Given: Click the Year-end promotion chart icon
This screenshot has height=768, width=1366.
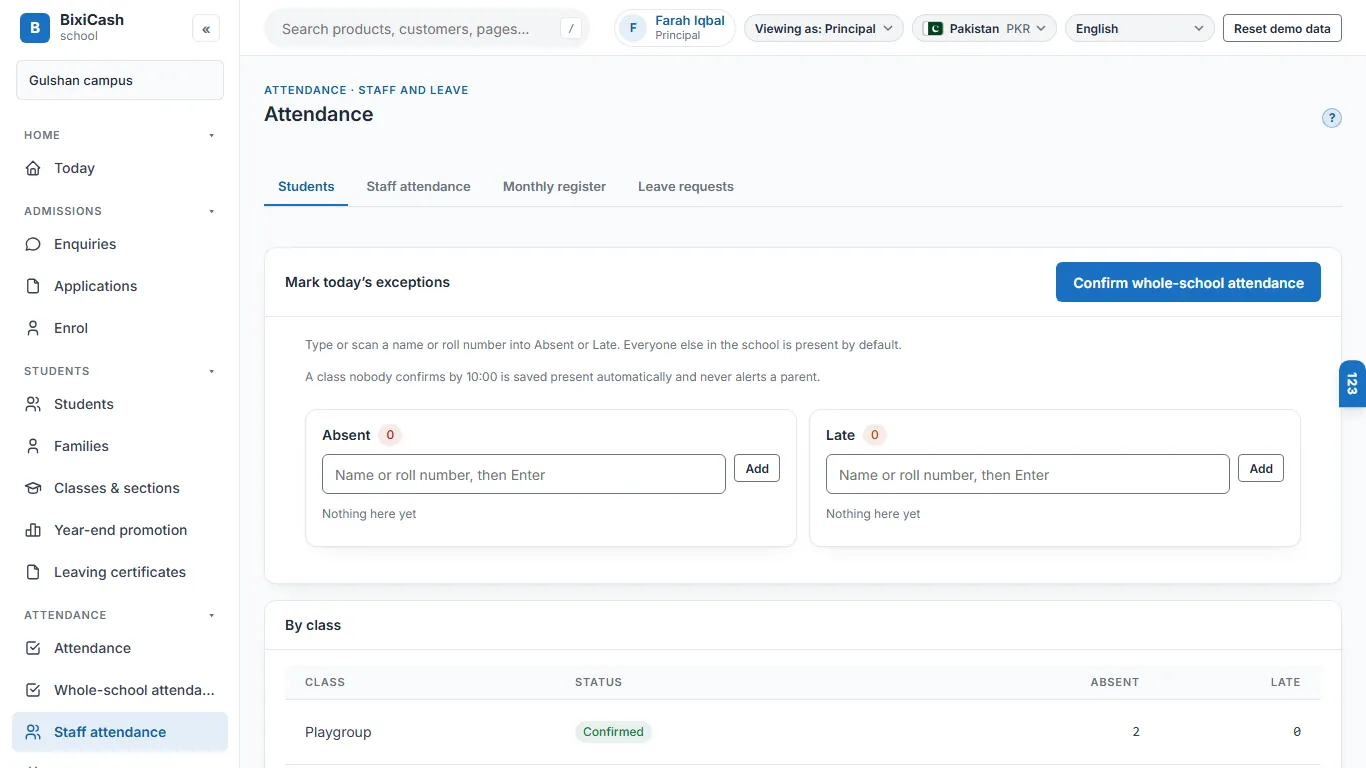Looking at the screenshot, I should (33, 530).
